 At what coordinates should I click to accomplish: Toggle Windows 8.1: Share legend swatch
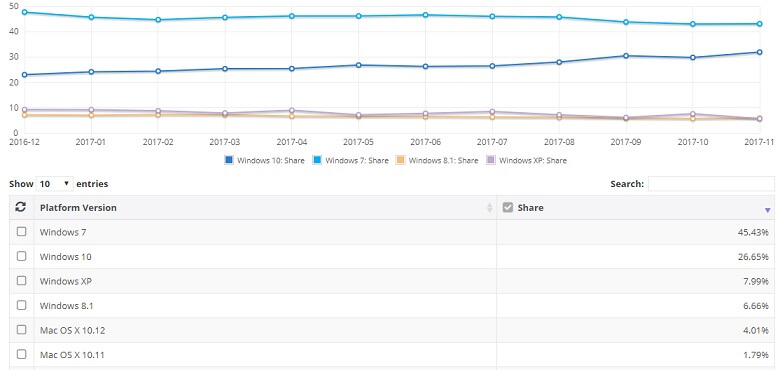tap(400, 160)
